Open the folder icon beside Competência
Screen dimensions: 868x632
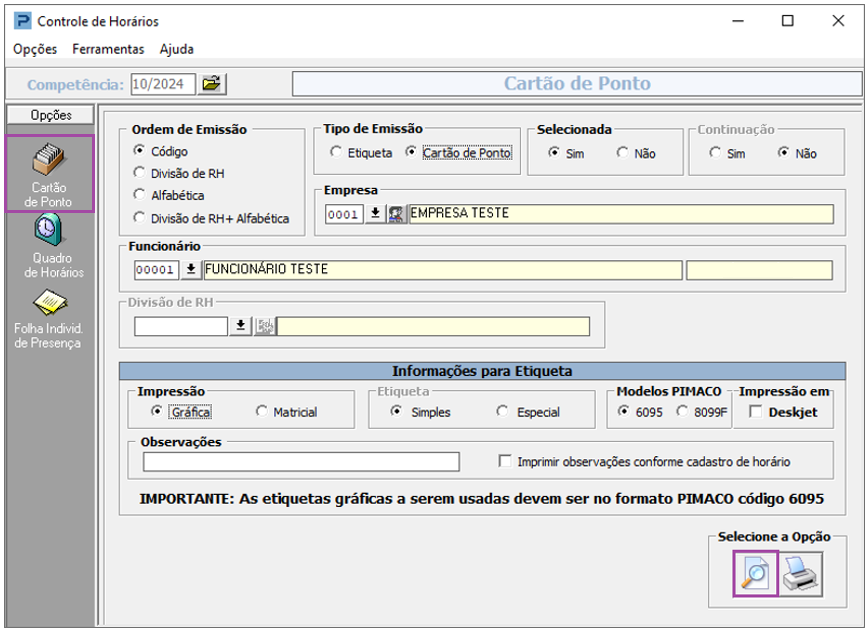tap(212, 84)
